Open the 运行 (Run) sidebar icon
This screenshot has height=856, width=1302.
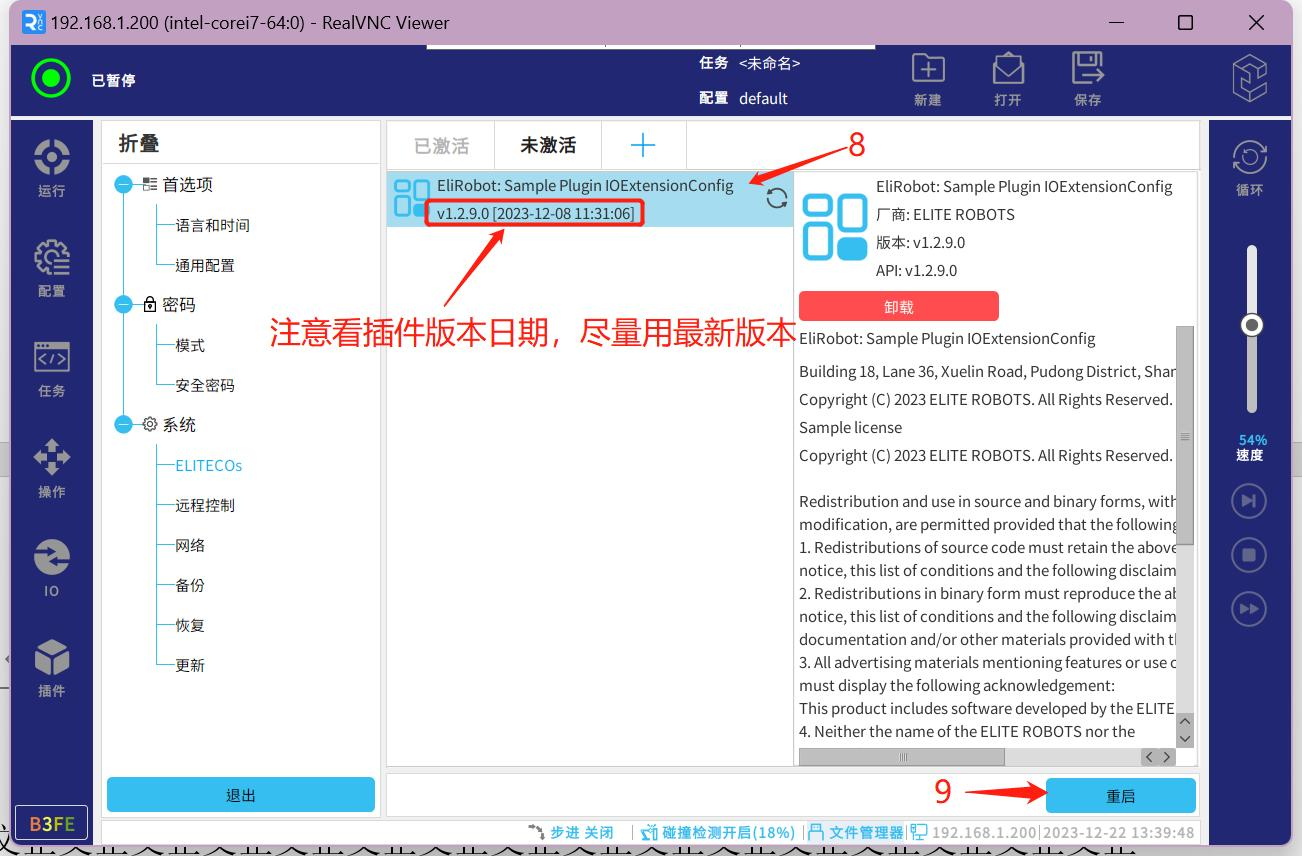(51, 167)
